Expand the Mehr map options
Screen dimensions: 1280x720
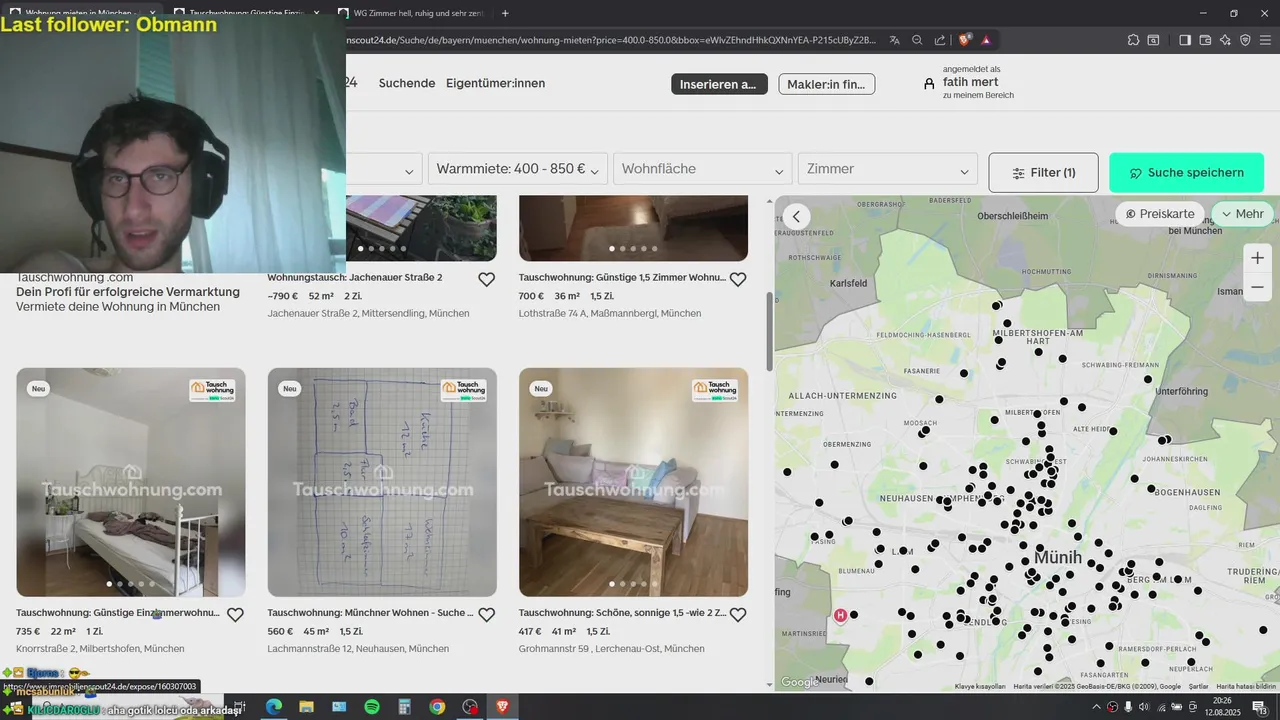(1242, 214)
